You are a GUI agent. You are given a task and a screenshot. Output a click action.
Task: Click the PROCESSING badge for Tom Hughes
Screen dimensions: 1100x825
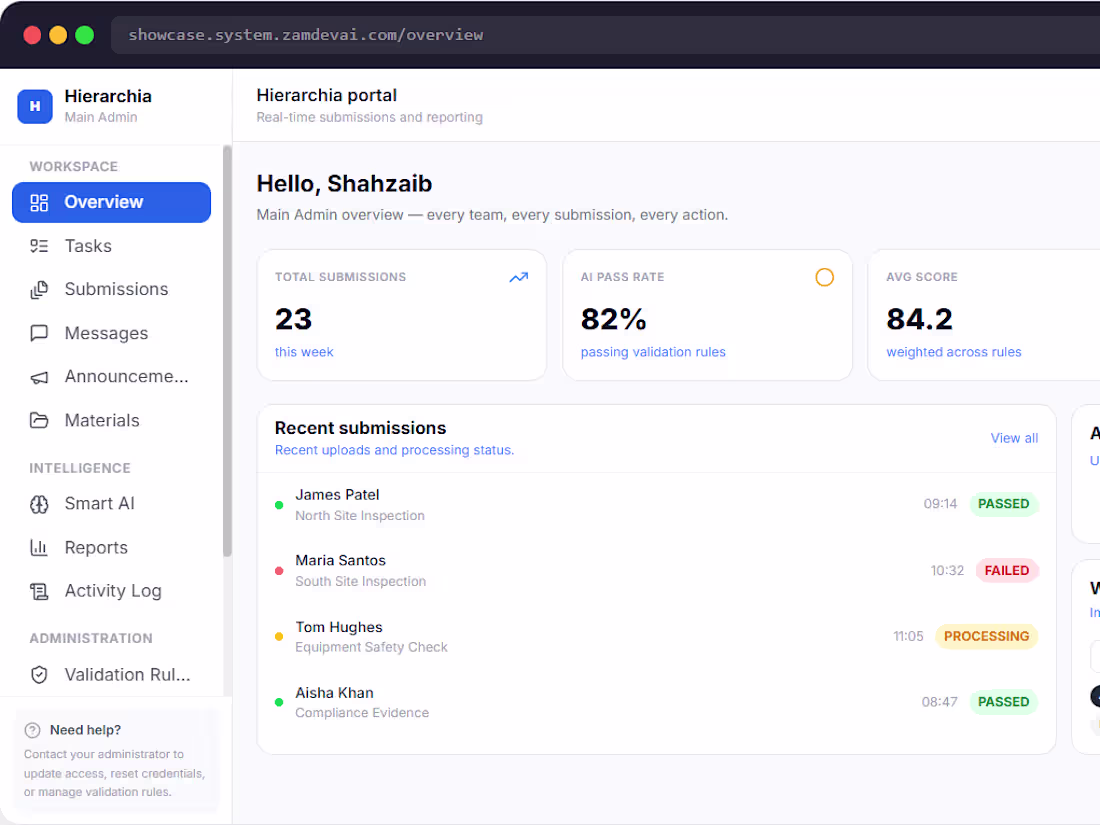coord(986,636)
